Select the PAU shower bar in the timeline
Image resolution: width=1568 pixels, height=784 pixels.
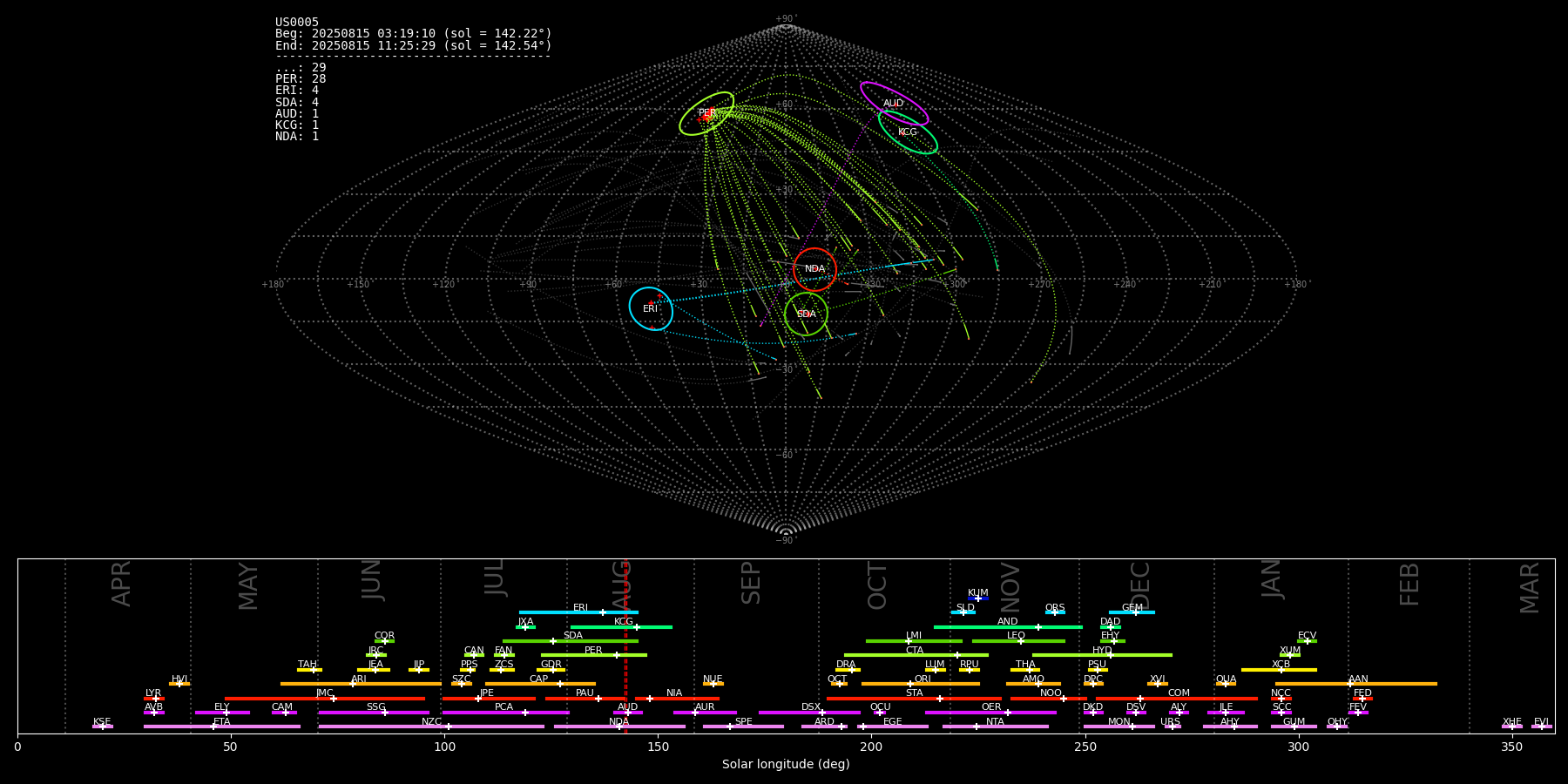[585, 698]
